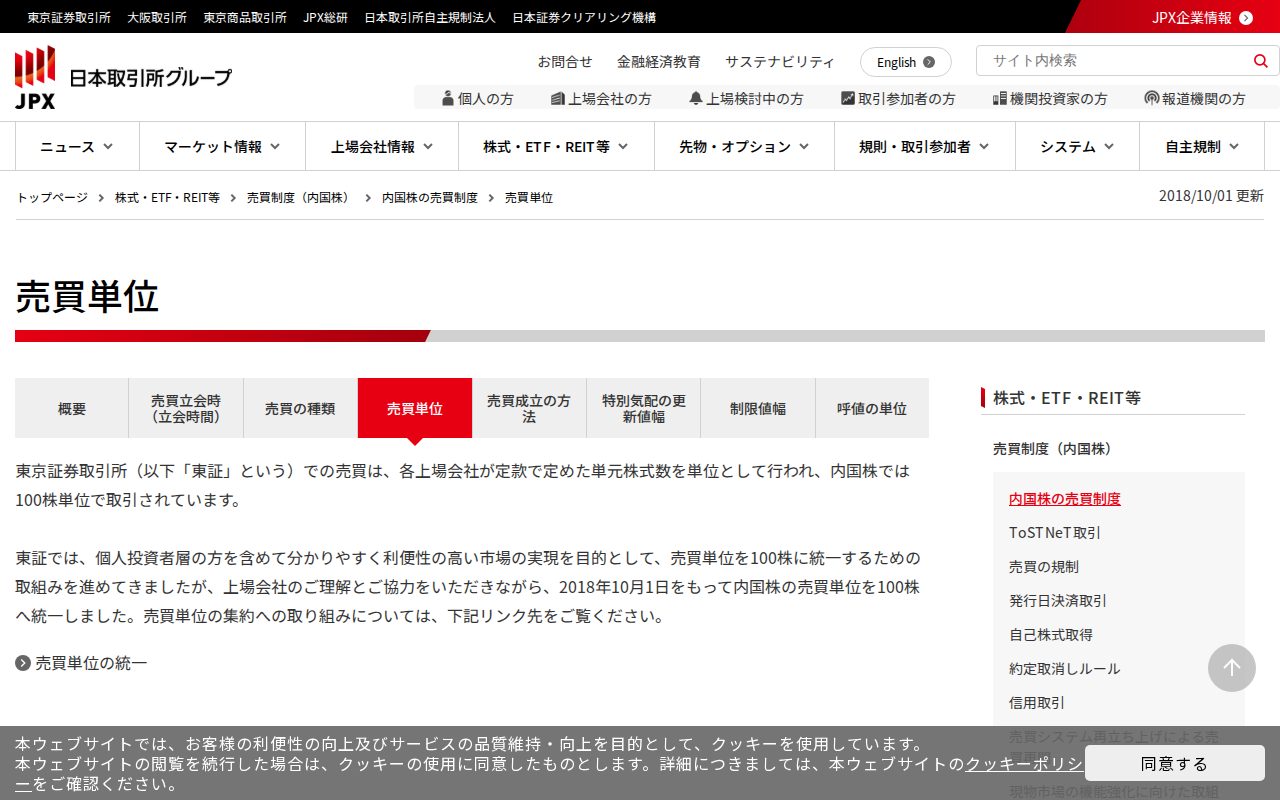Click the JPX logo
This screenshot has width=1280, height=800.
(x=35, y=77)
